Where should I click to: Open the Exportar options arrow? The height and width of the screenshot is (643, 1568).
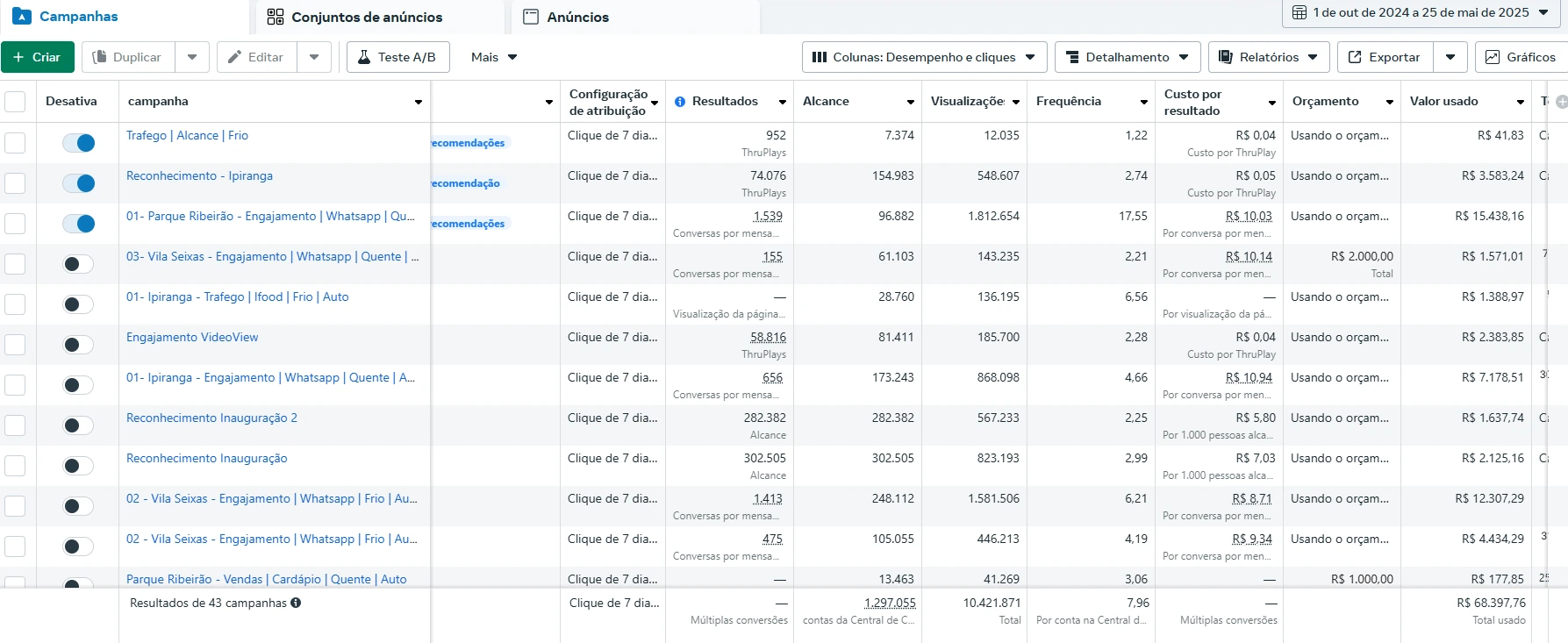(x=1450, y=57)
